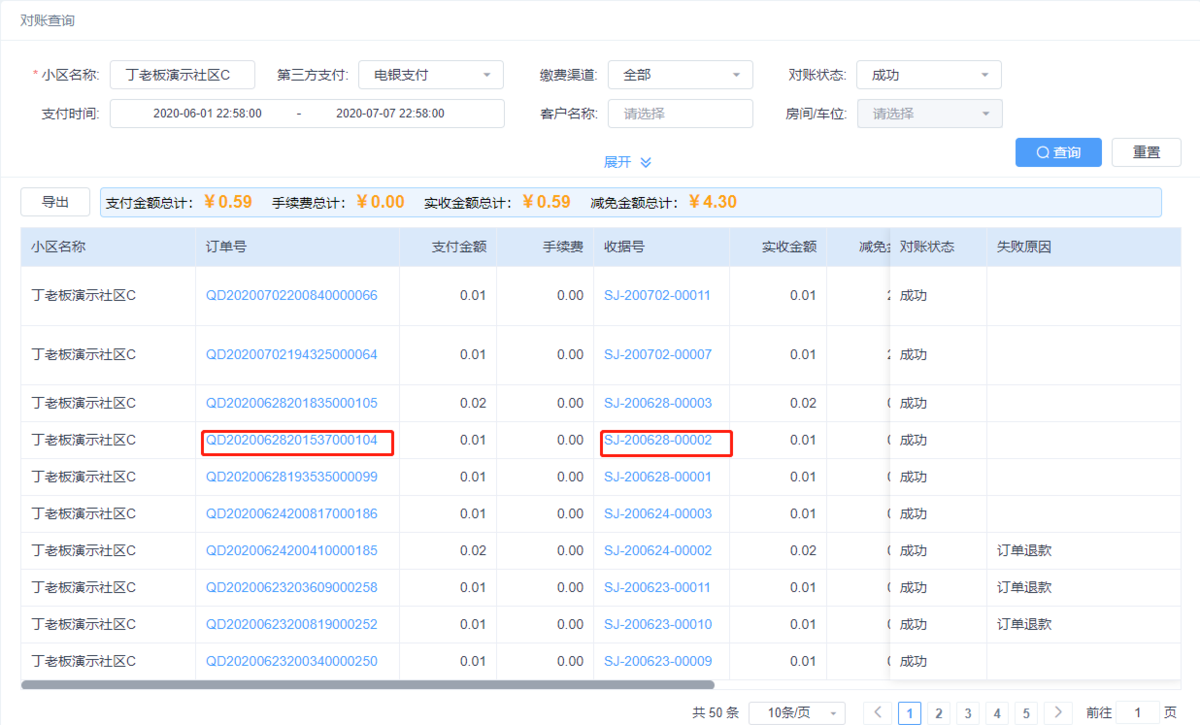1200x725 pixels.
Task: Open receipt SJ-200624-00002
Action: [658, 550]
